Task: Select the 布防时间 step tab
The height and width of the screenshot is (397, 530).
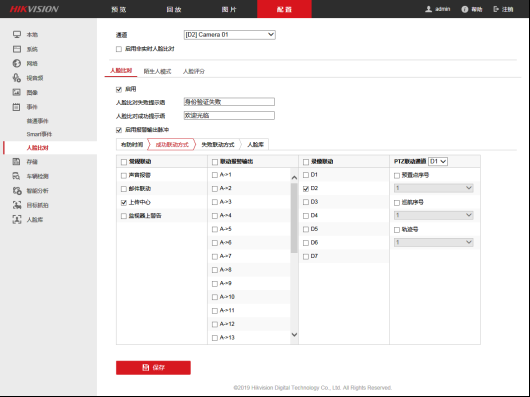Action: (x=132, y=145)
